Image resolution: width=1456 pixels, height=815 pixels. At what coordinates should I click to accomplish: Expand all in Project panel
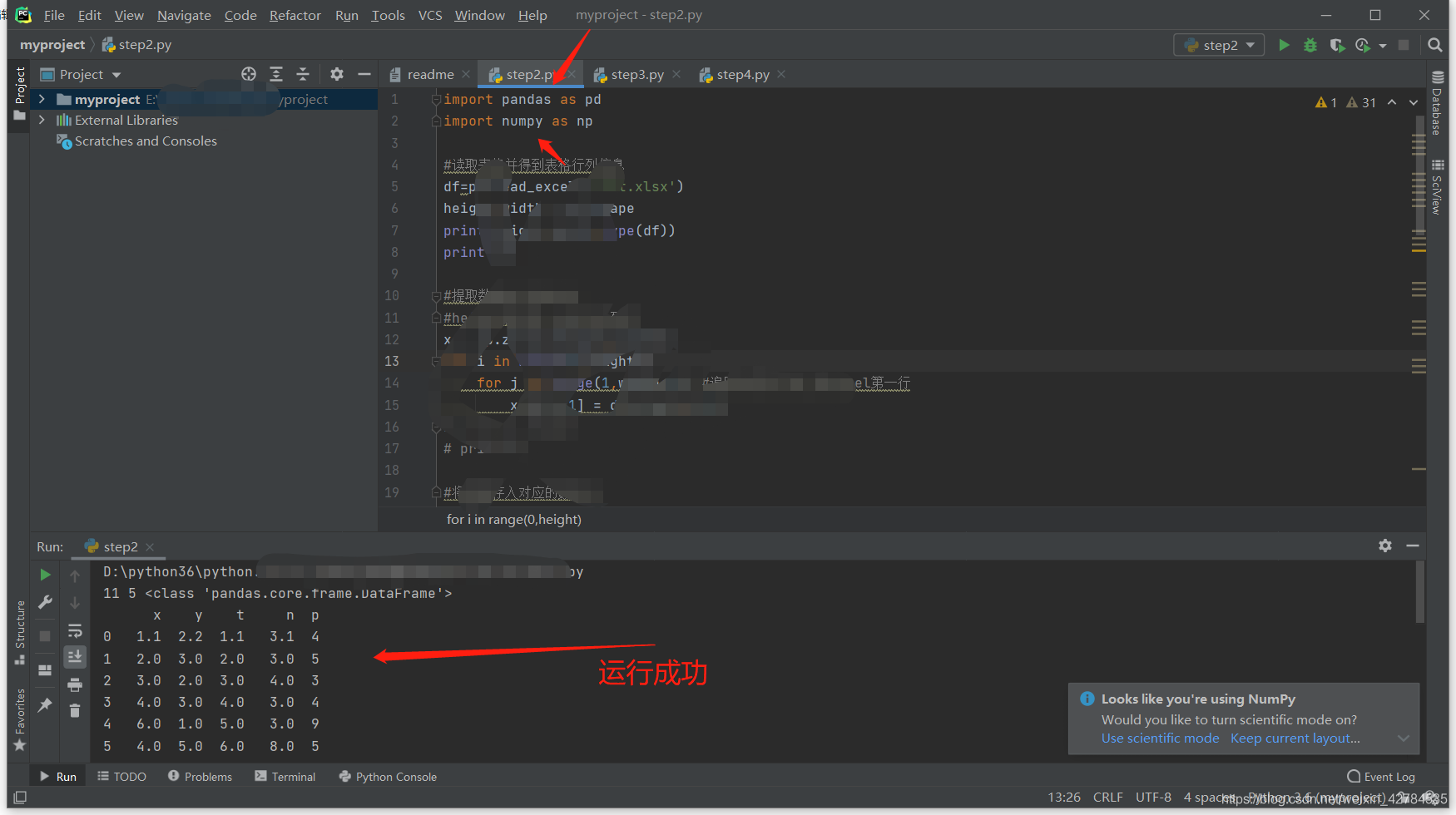pos(276,74)
